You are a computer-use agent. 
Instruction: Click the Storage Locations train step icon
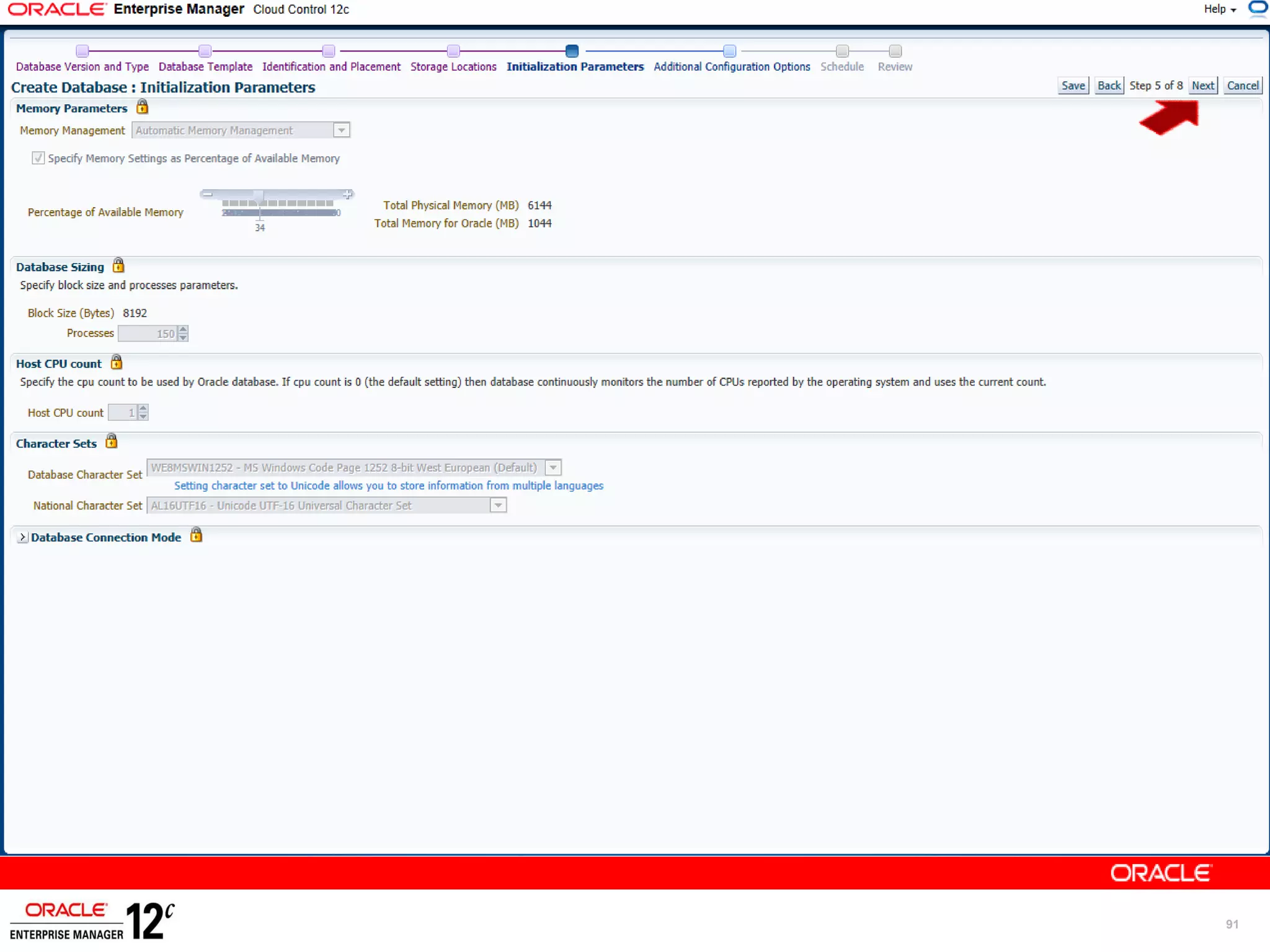[x=453, y=51]
